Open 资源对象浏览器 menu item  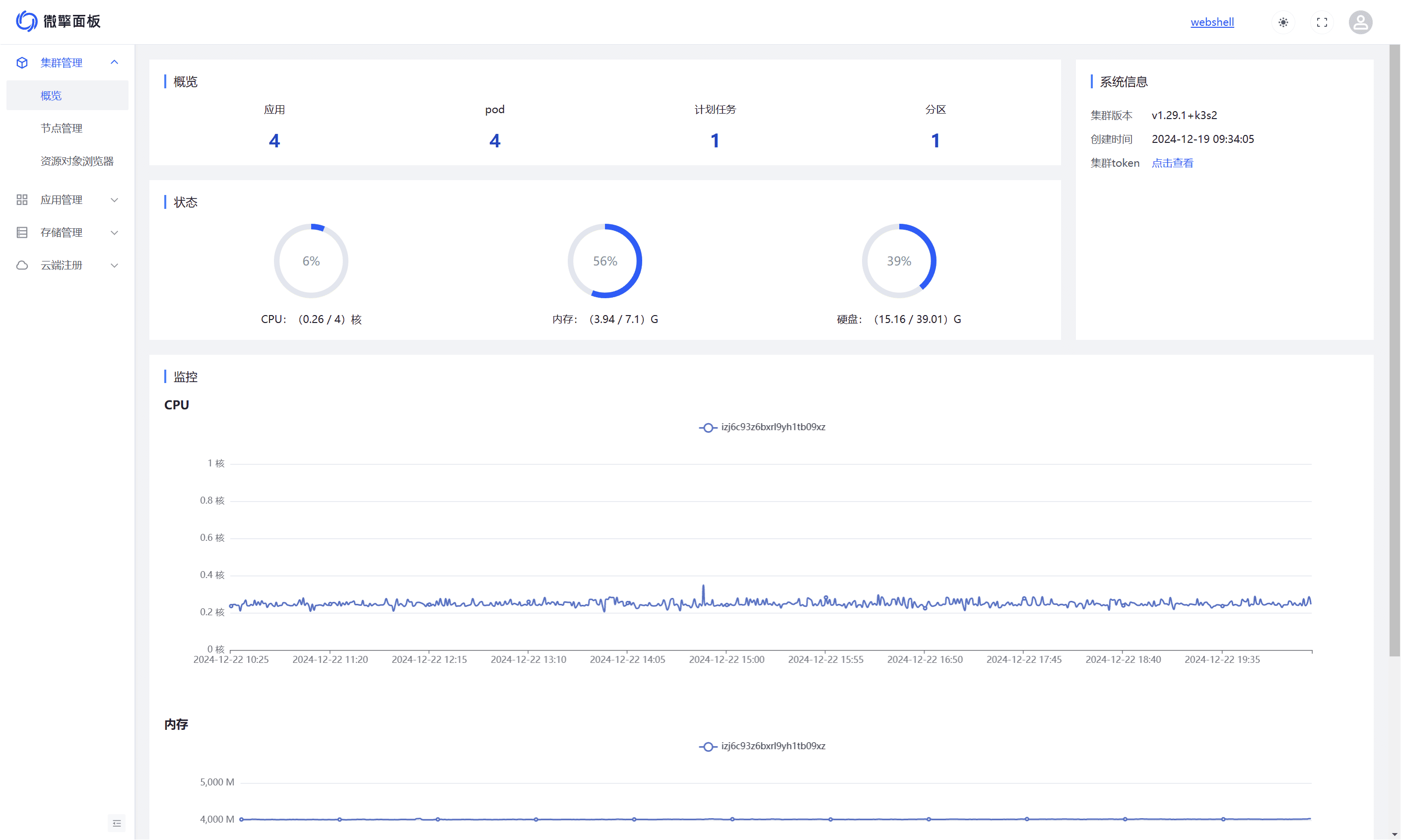pyautogui.click(x=77, y=161)
